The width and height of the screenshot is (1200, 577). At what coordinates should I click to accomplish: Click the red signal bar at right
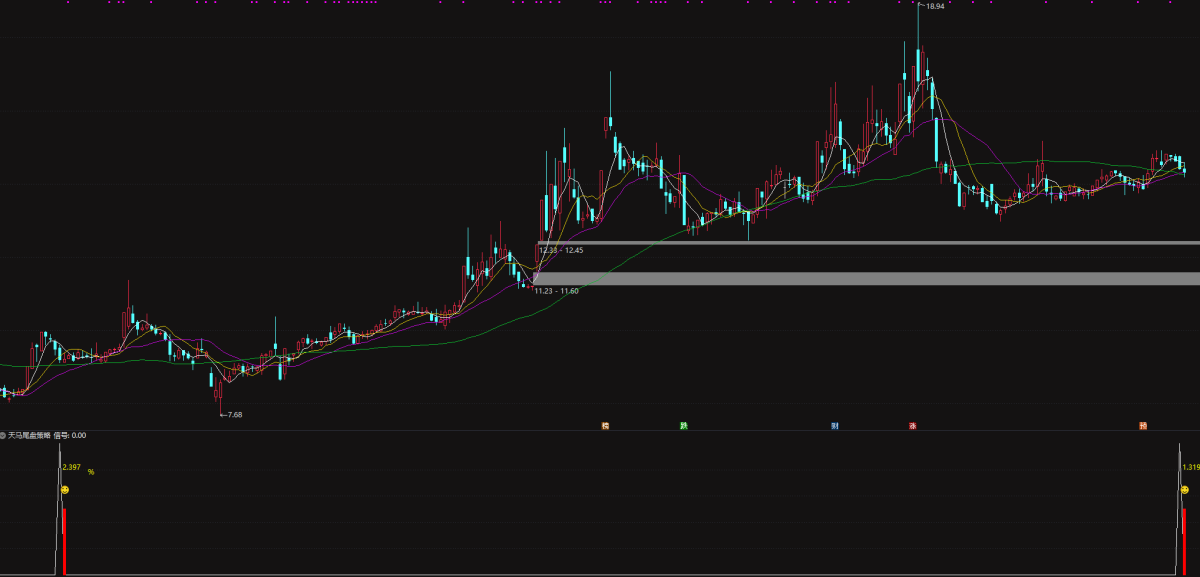tap(1185, 541)
